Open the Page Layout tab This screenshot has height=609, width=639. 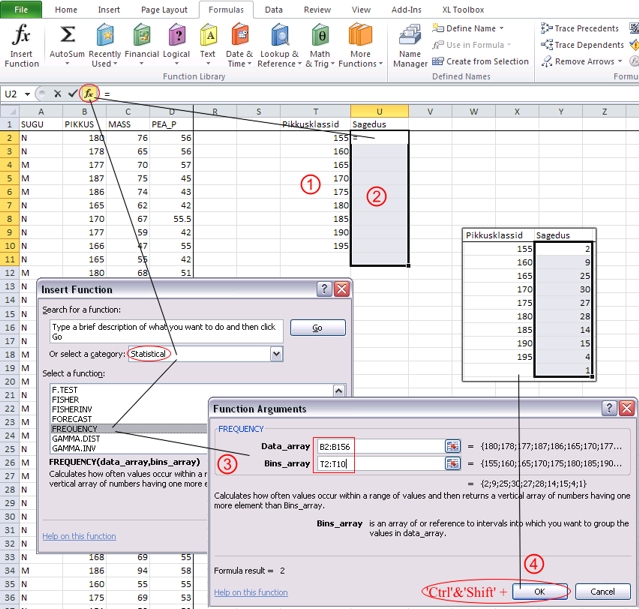click(163, 9)
